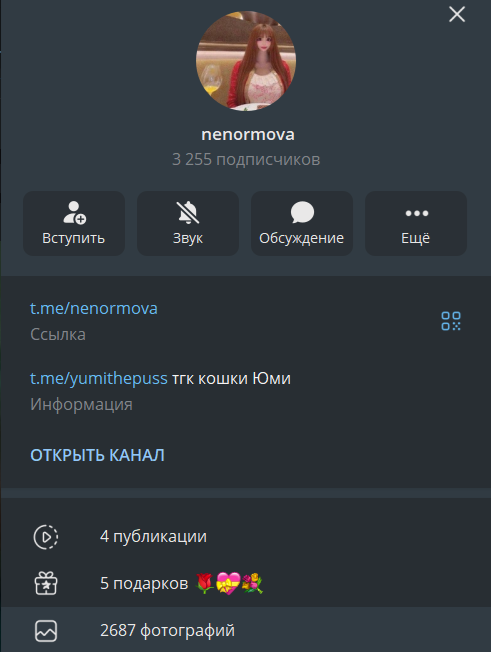
Task: Follow the t.me/yumithepuss link
Action: tap(99, 378)
